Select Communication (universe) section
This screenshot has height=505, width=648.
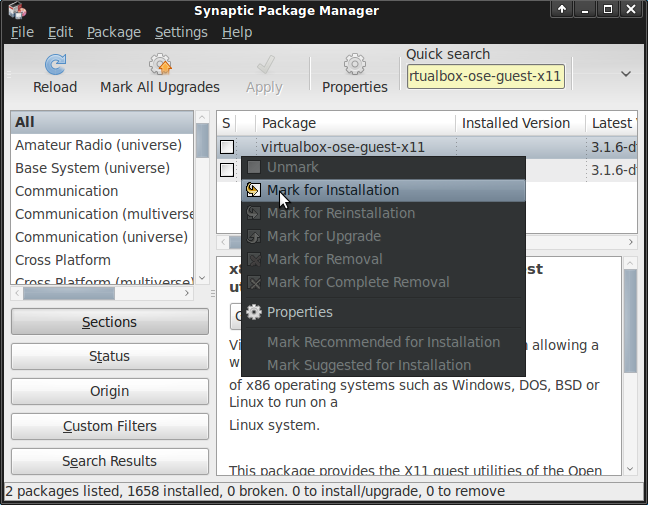pyautogui.click(x=102, y=237)
